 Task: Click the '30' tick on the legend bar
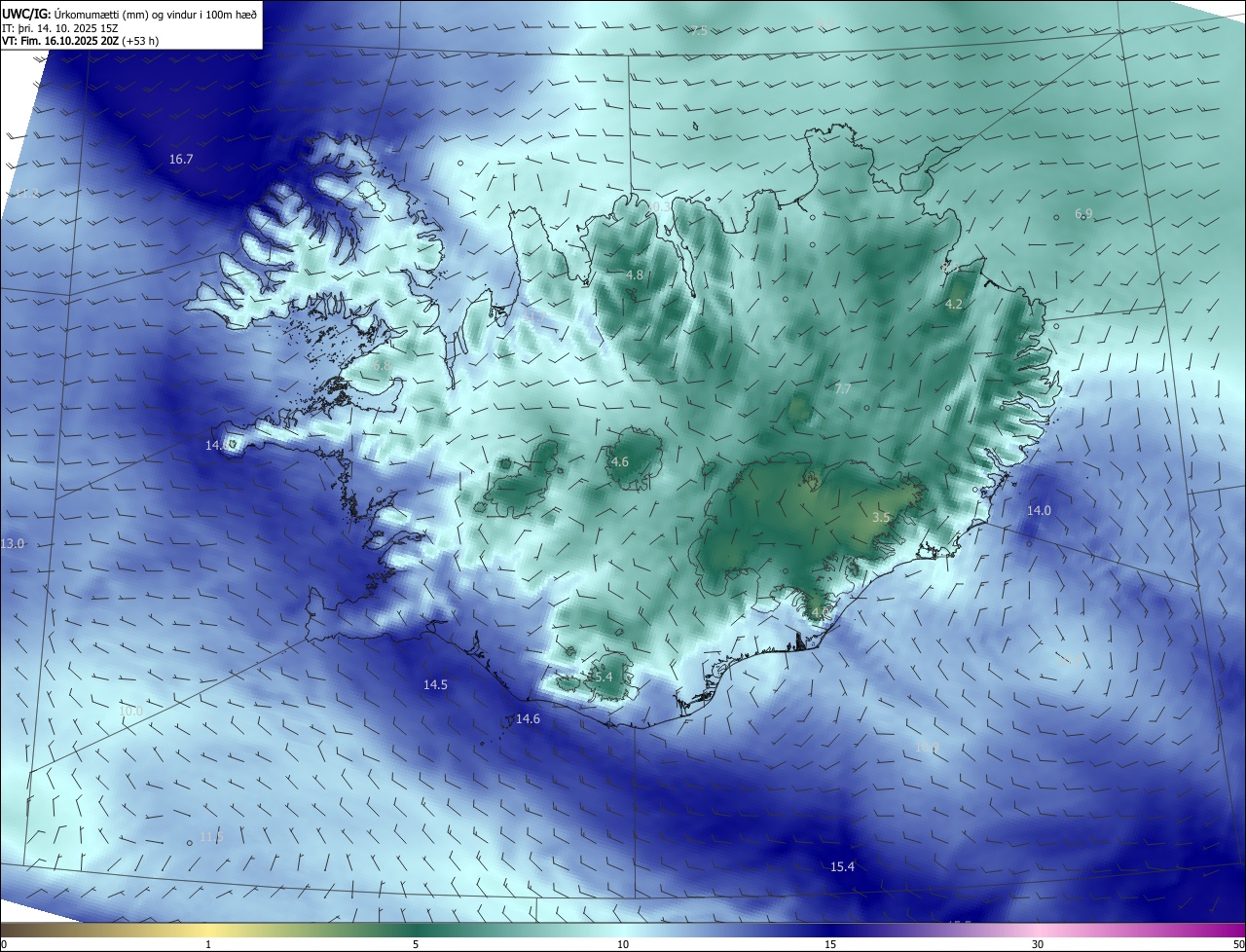1038,945
